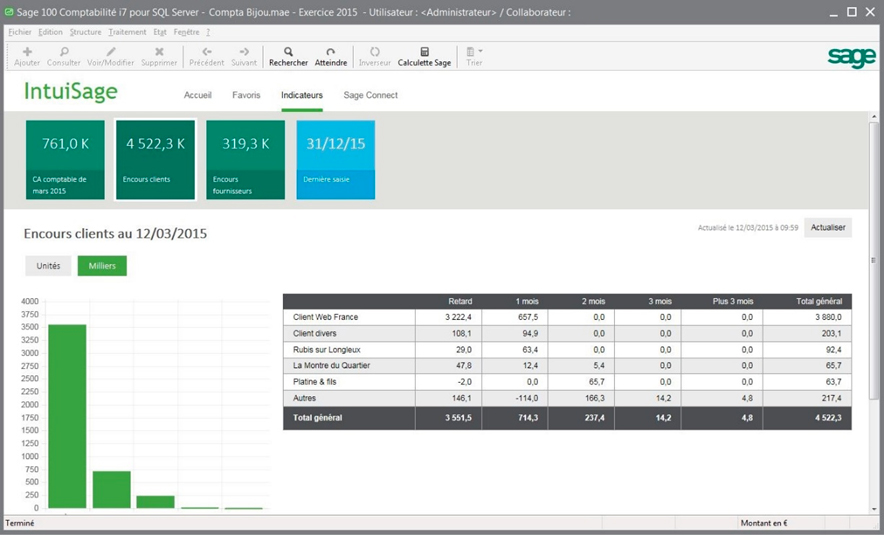Click the Actualiser button
This screenshot has width=884, height=535.
pos(828,228)
